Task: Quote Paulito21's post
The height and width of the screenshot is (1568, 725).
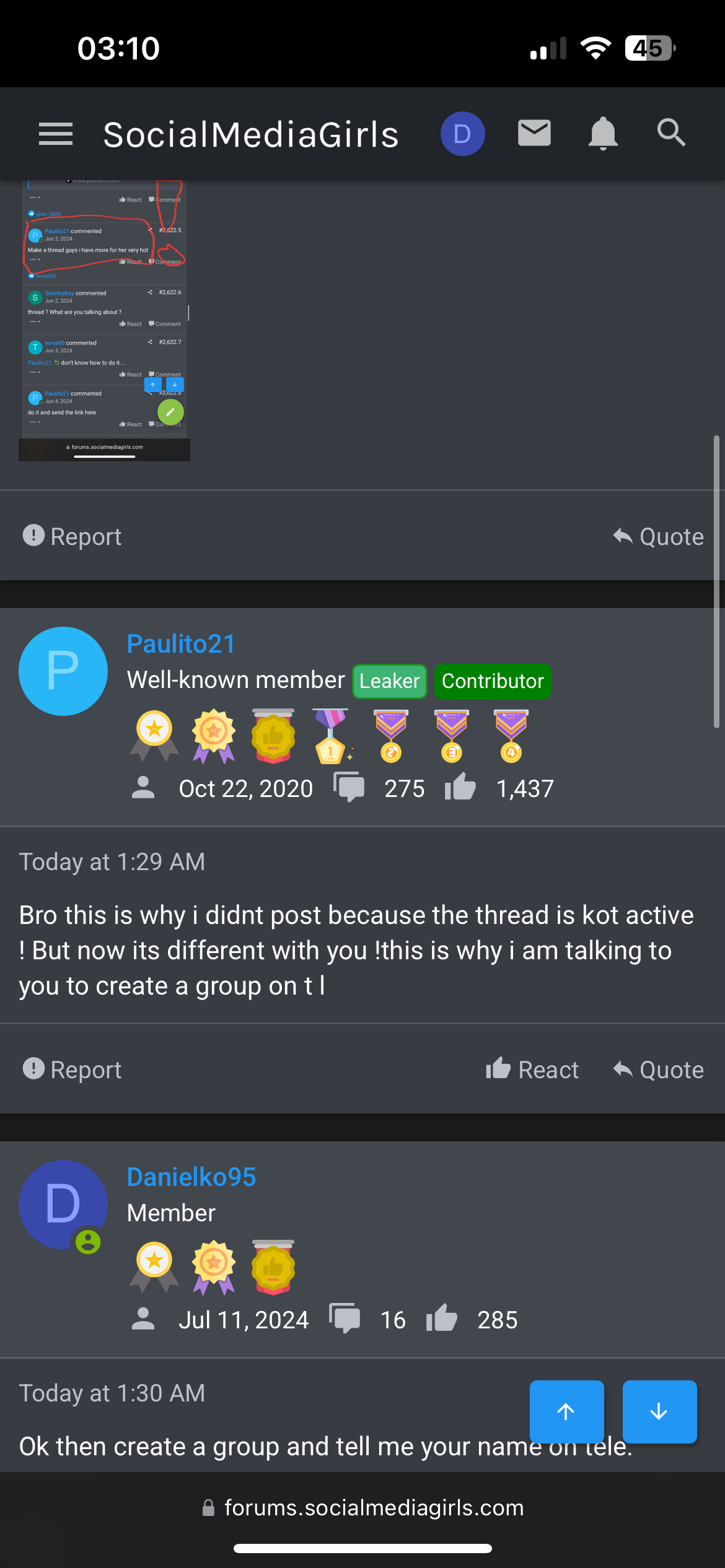Action: 658,1069
